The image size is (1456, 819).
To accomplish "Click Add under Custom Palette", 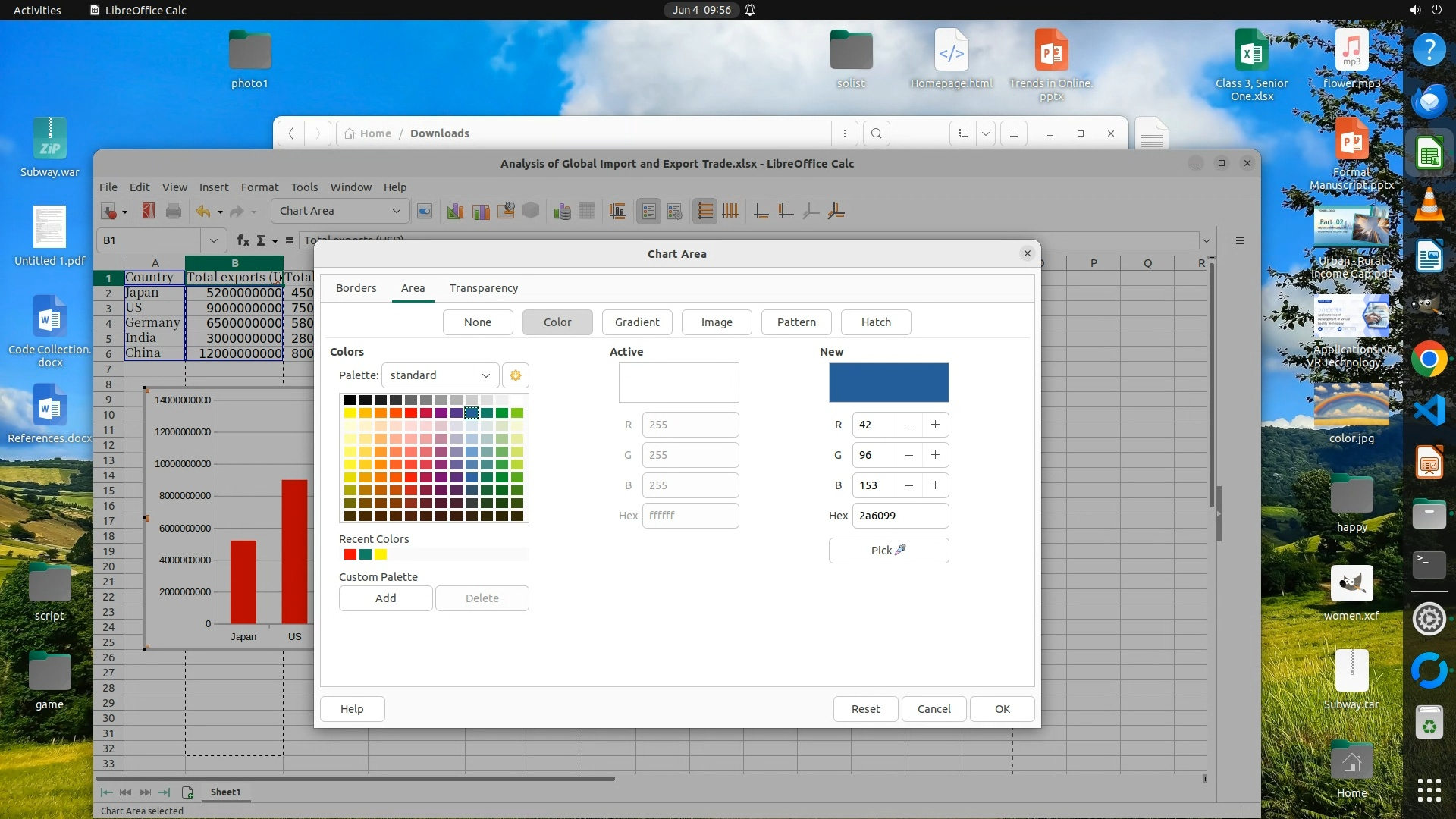I will [385, 598].
